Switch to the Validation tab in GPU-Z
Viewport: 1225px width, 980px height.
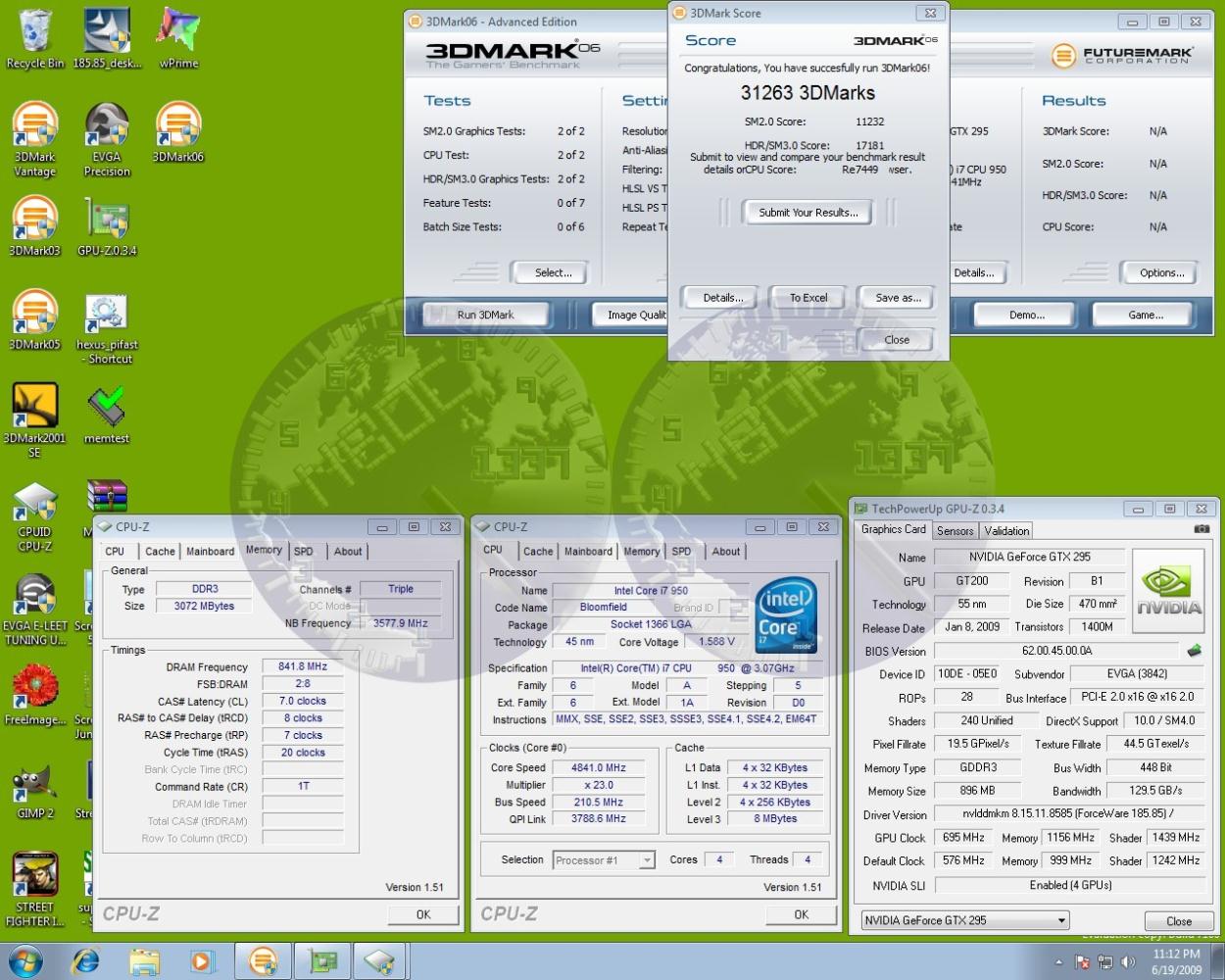(x=1006, y=530)
